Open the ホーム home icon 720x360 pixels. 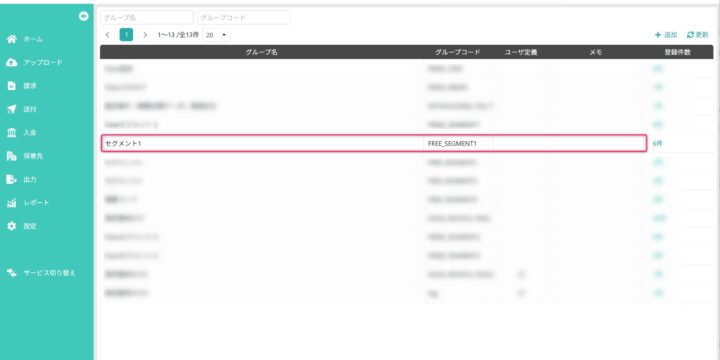(x=12, y=39)
